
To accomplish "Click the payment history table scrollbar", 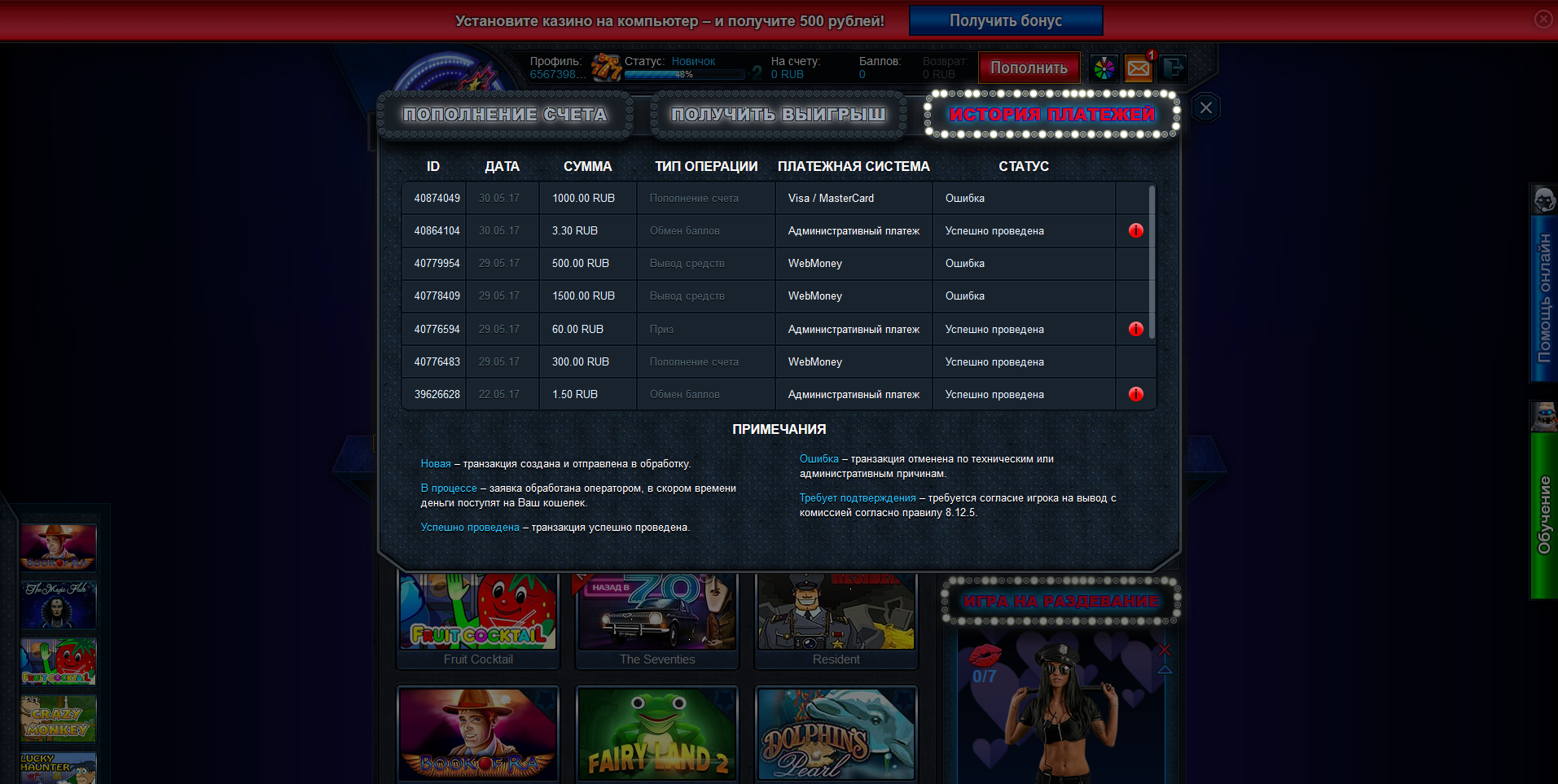I will click(1152, 261).
